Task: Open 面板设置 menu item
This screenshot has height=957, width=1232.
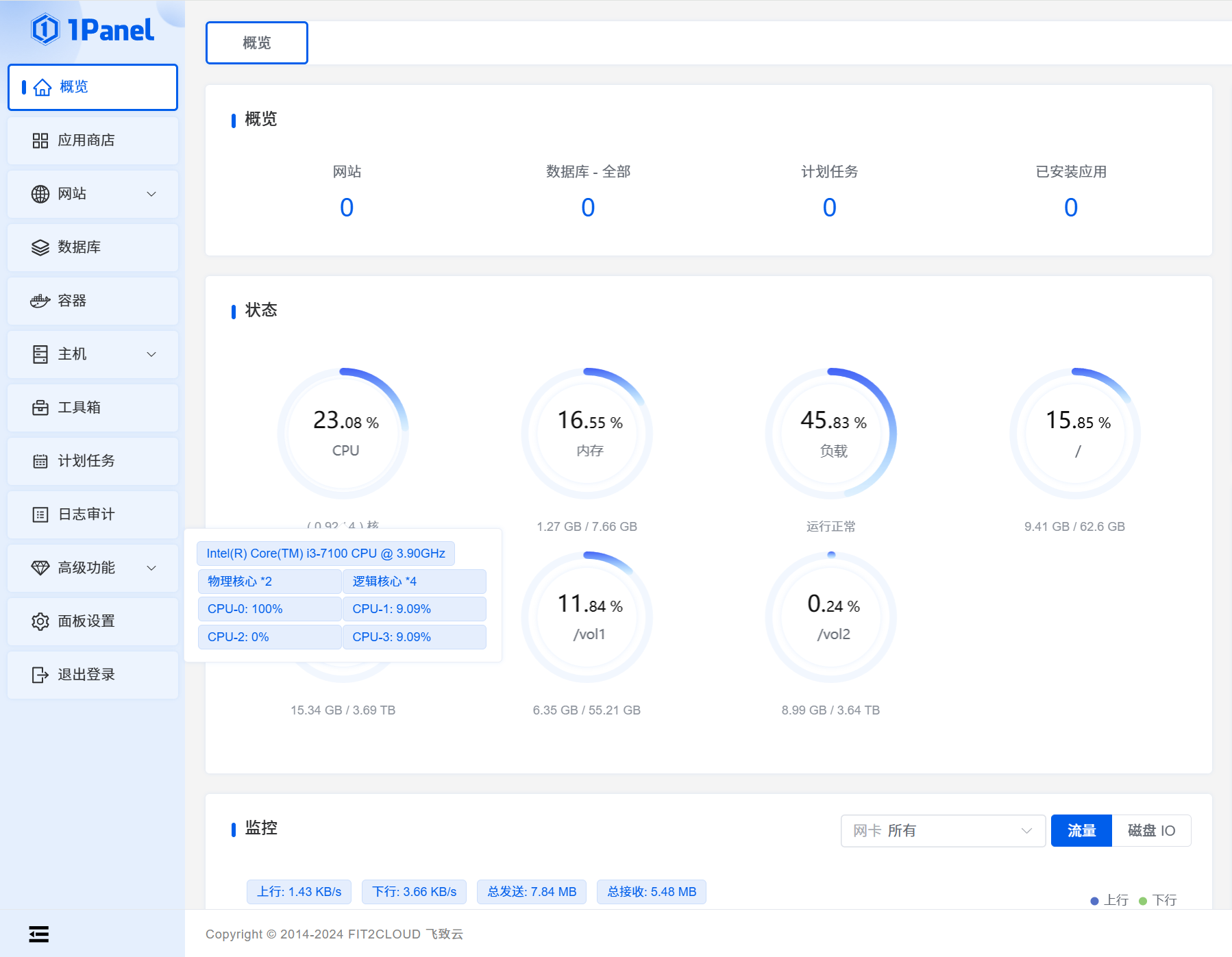Action: coord(93,621)
